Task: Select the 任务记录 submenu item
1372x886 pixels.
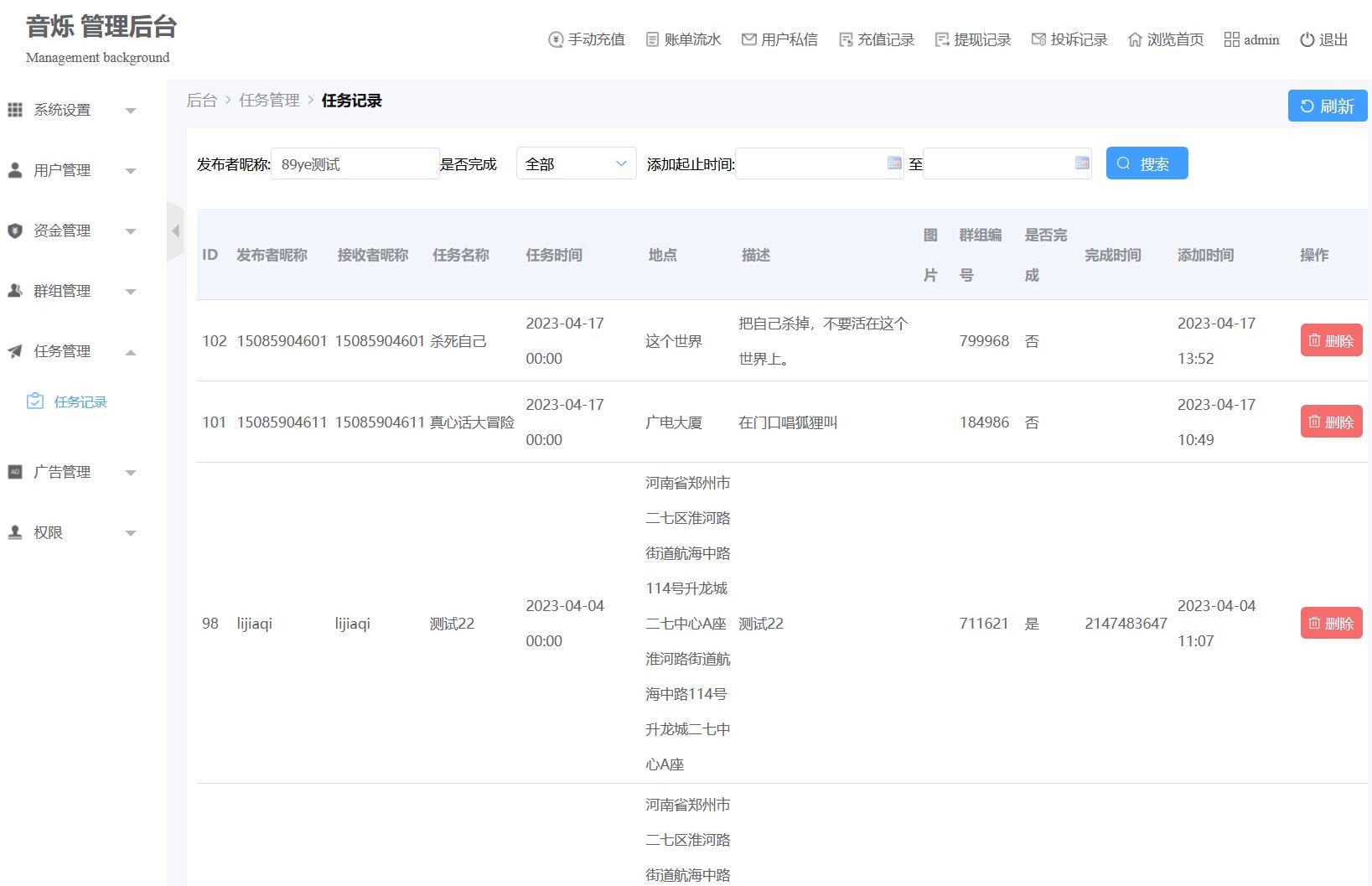Action: coord(80,402)
